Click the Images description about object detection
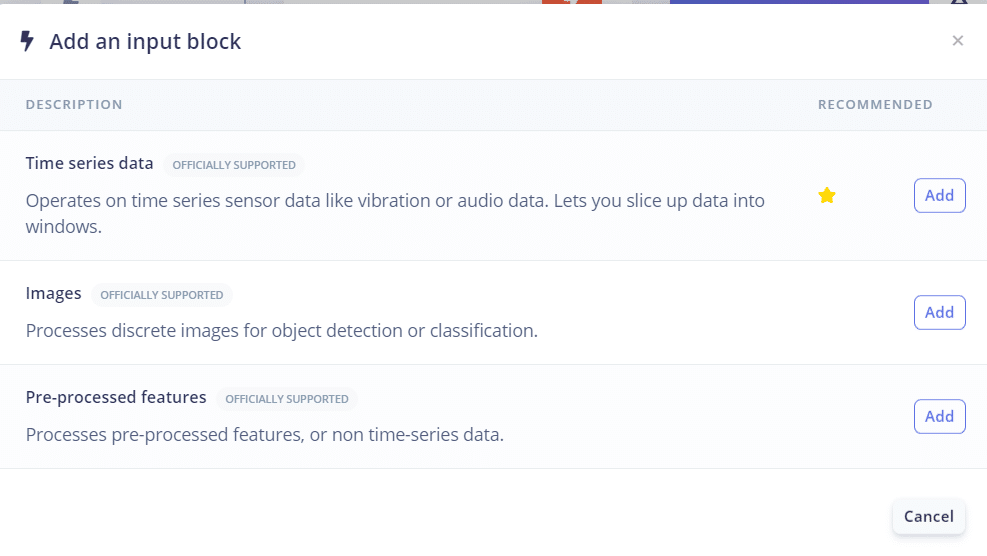987x556 pixels. click(x=282, y=330)
